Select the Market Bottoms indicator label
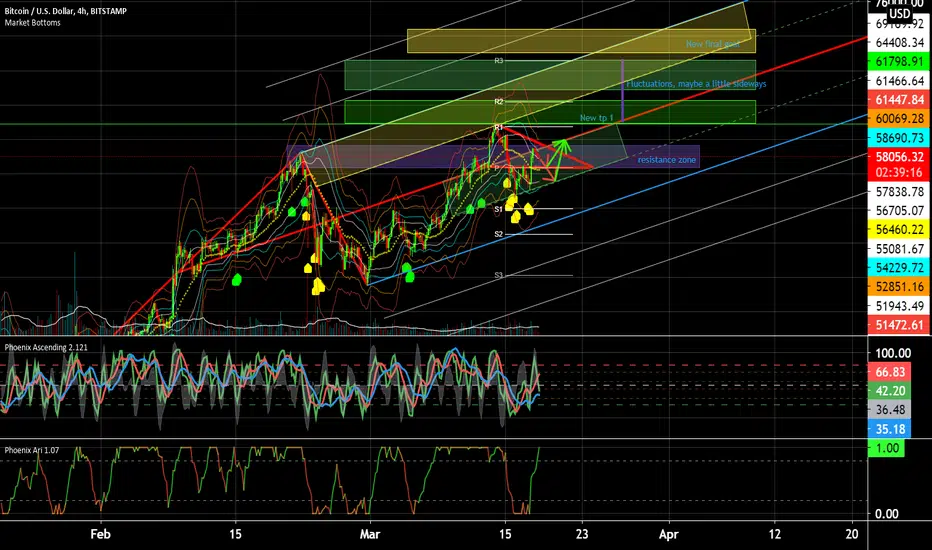932x550 pixels. (33, 23)
